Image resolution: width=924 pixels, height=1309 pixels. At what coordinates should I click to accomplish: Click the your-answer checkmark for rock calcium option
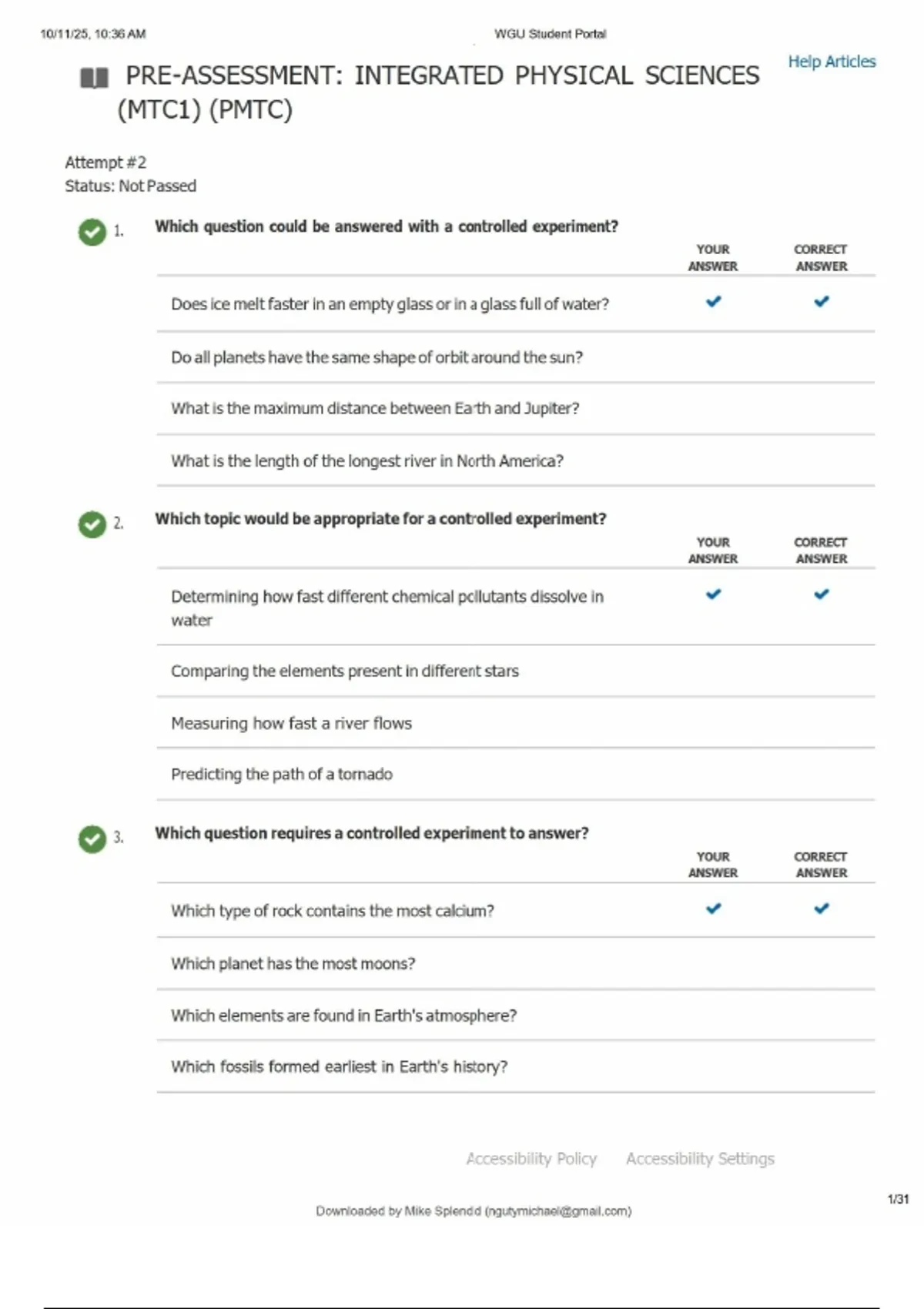(714, 909)
